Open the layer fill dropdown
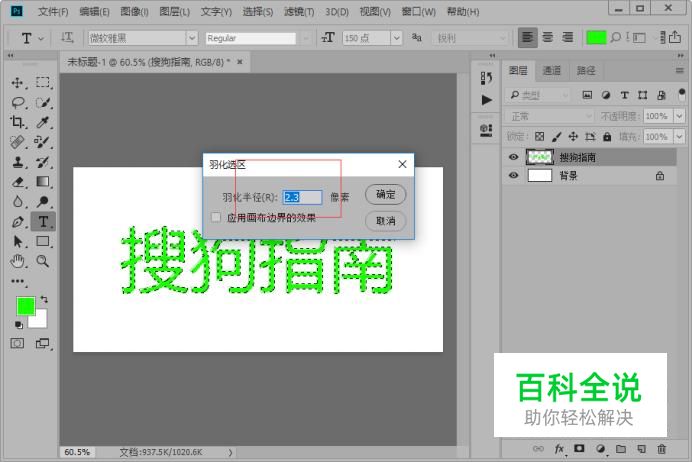Viewport: 692px width, 462px height. (679, 137)
